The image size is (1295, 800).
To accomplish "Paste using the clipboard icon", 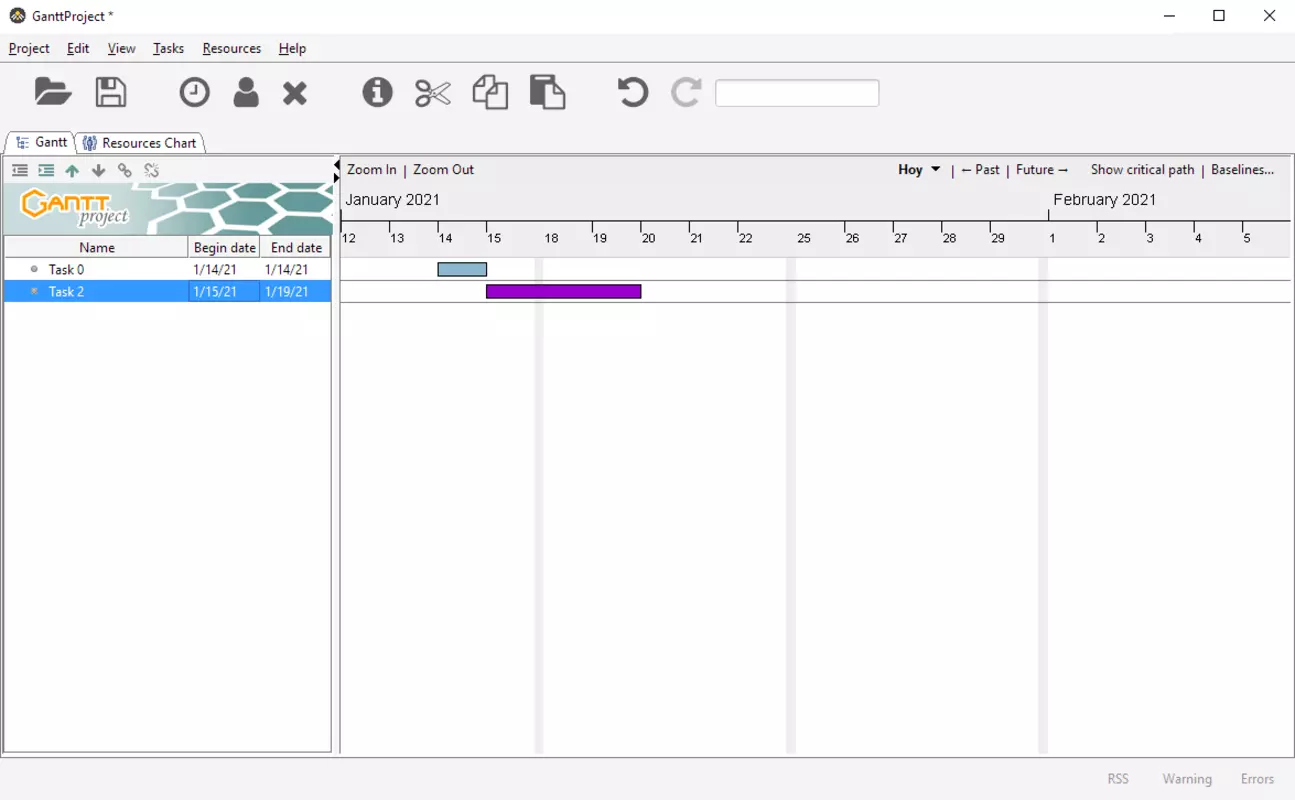I will point(547,92).
